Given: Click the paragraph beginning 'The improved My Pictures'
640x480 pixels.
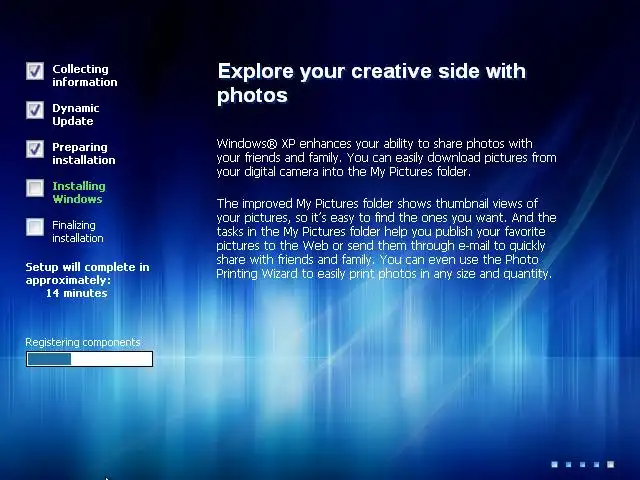Looking at the screenshot, I should (387, 238).
